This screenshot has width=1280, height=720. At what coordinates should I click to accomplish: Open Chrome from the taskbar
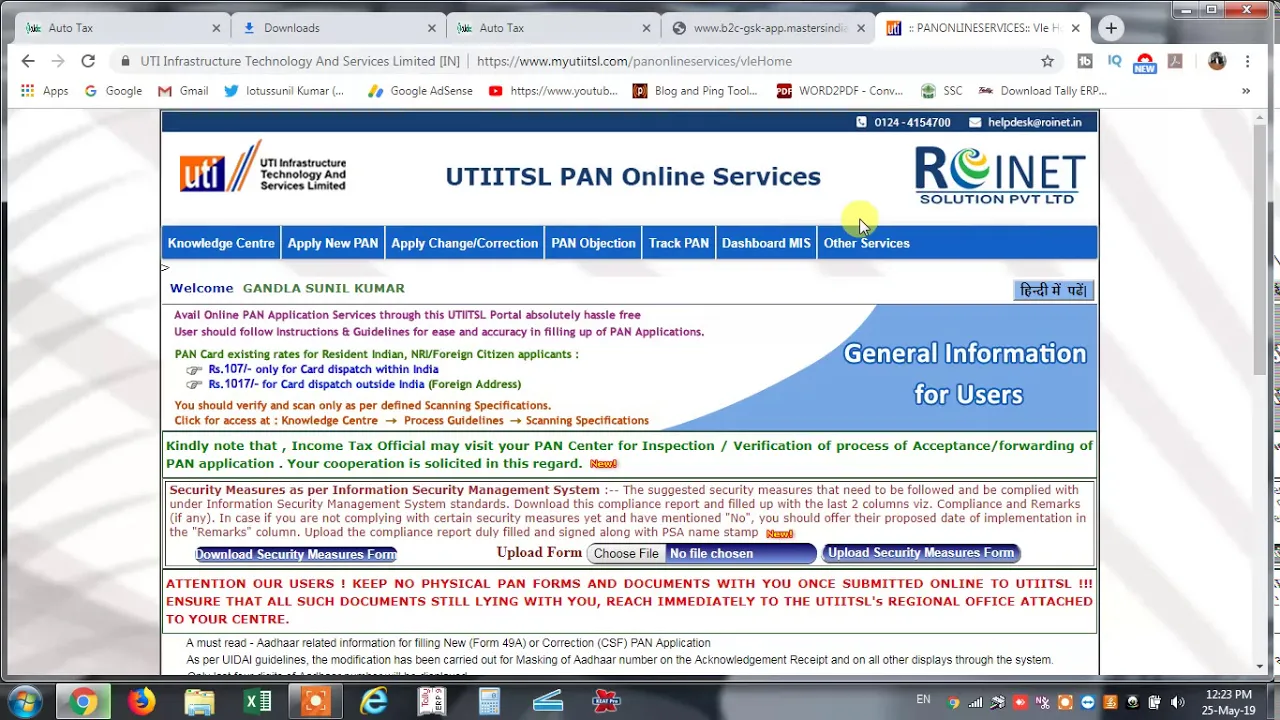[x=84, y=701]
